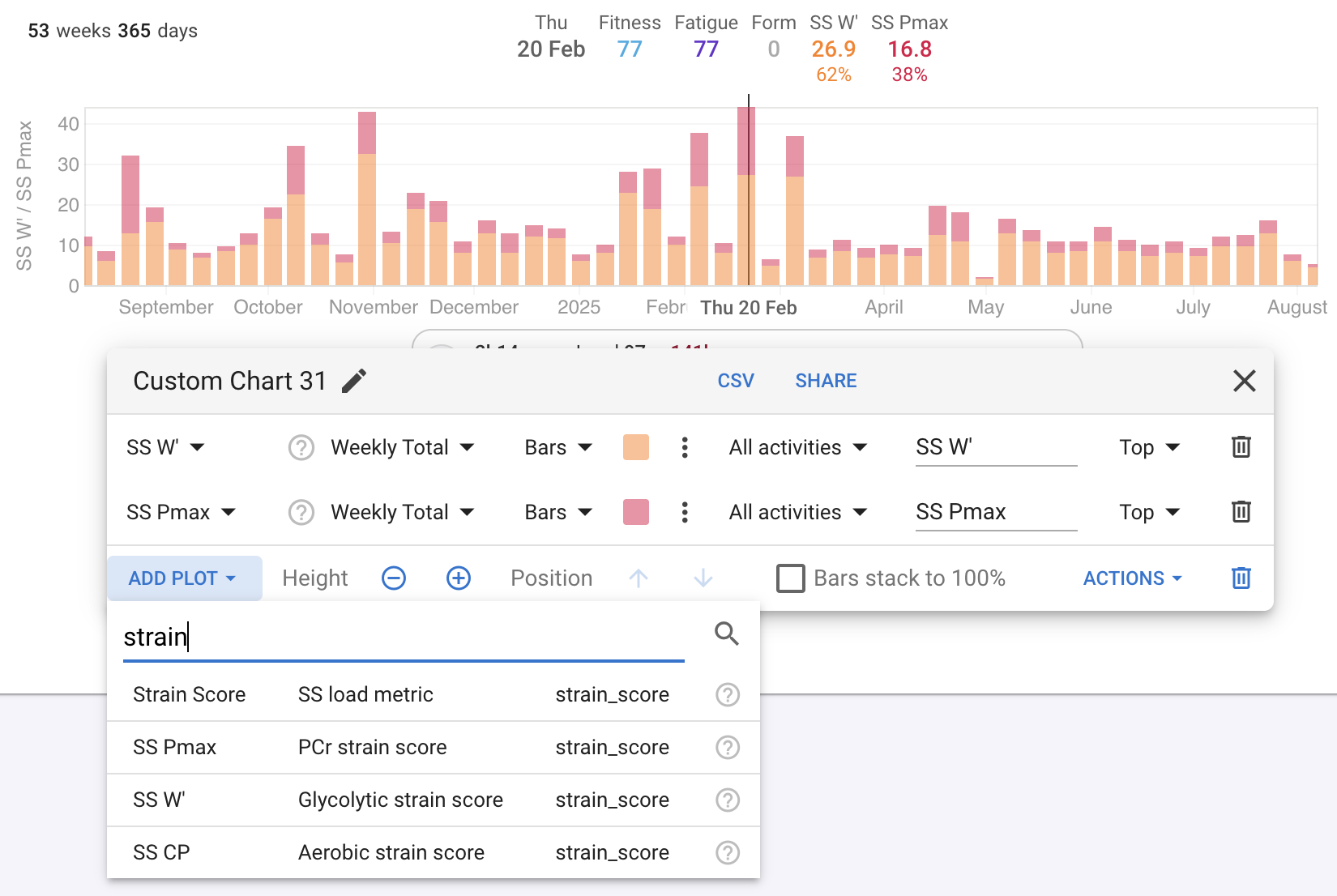This screenshot has height=896, width=1337.
Task: Expand the SS W' Weekly Total dropdown
Action: tap(402, 447)
